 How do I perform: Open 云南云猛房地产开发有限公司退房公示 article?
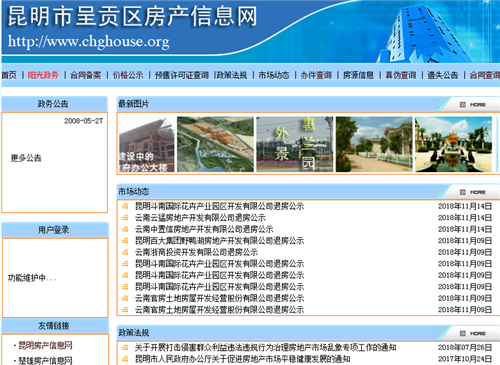coord(200,218)
